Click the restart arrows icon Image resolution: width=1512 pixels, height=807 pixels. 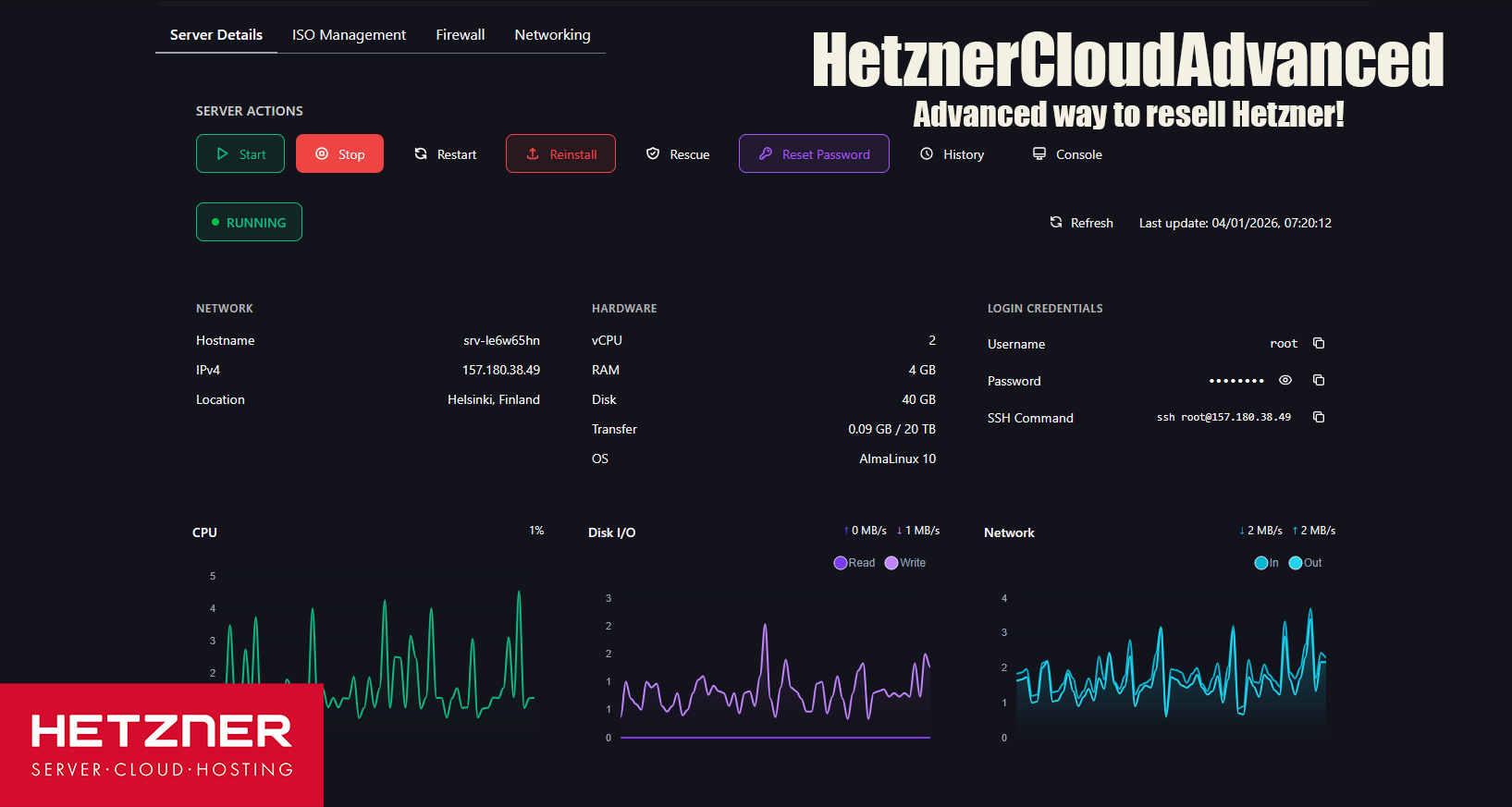421,153
